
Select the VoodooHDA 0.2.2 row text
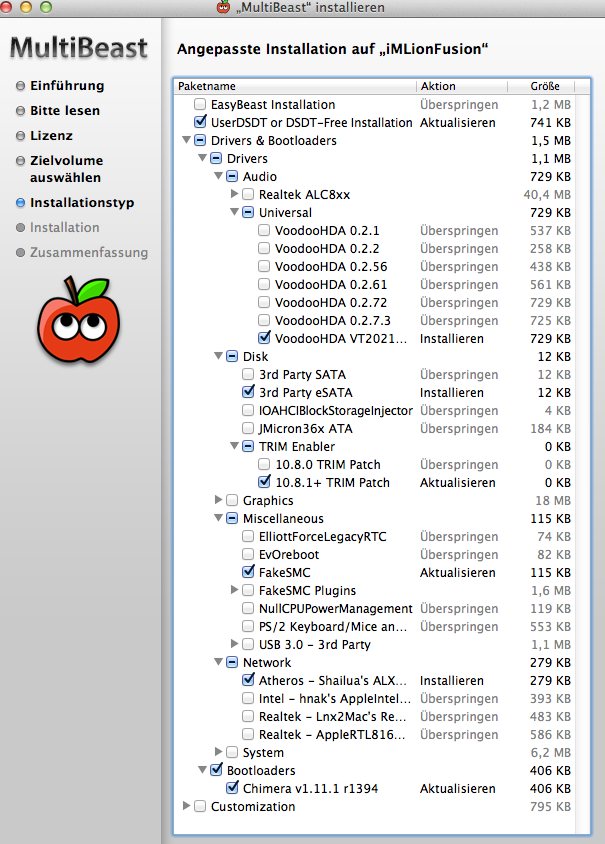(x=327, y=248)
